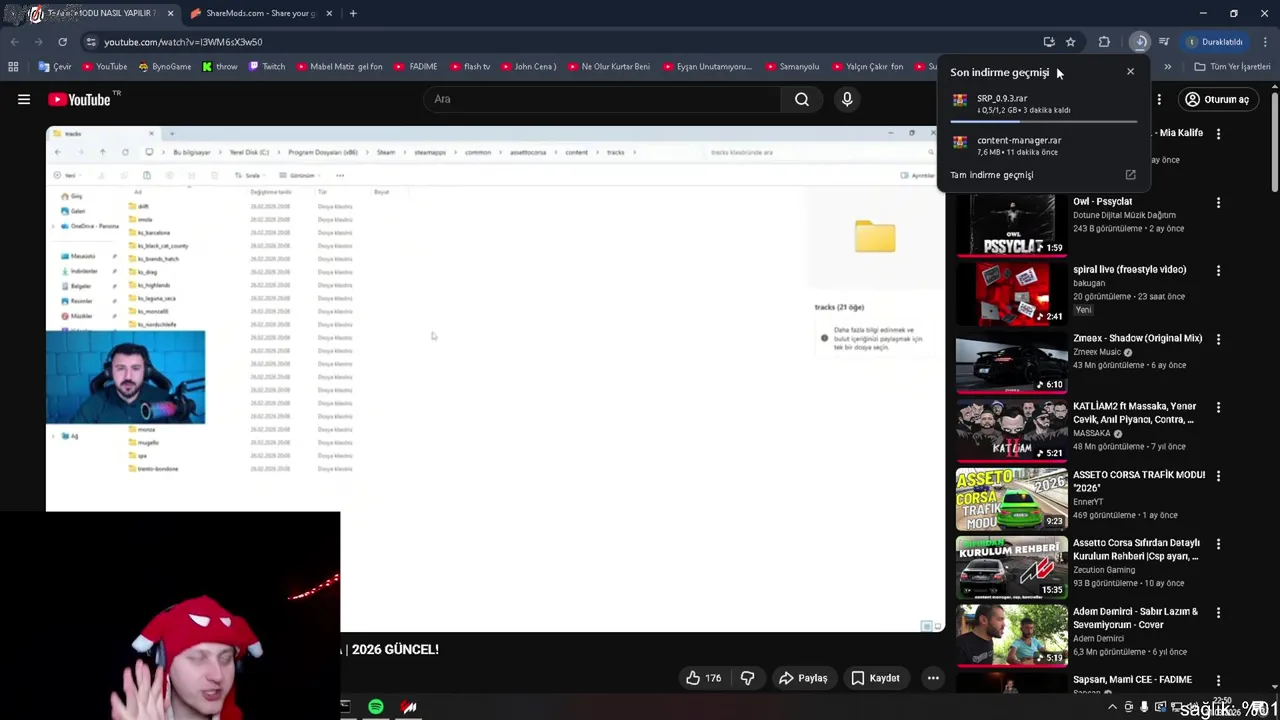The height and width of the screenshot is (720, 1280).
Task: Open the 'Twitch' bookmark
Action: tap(267, 67)
